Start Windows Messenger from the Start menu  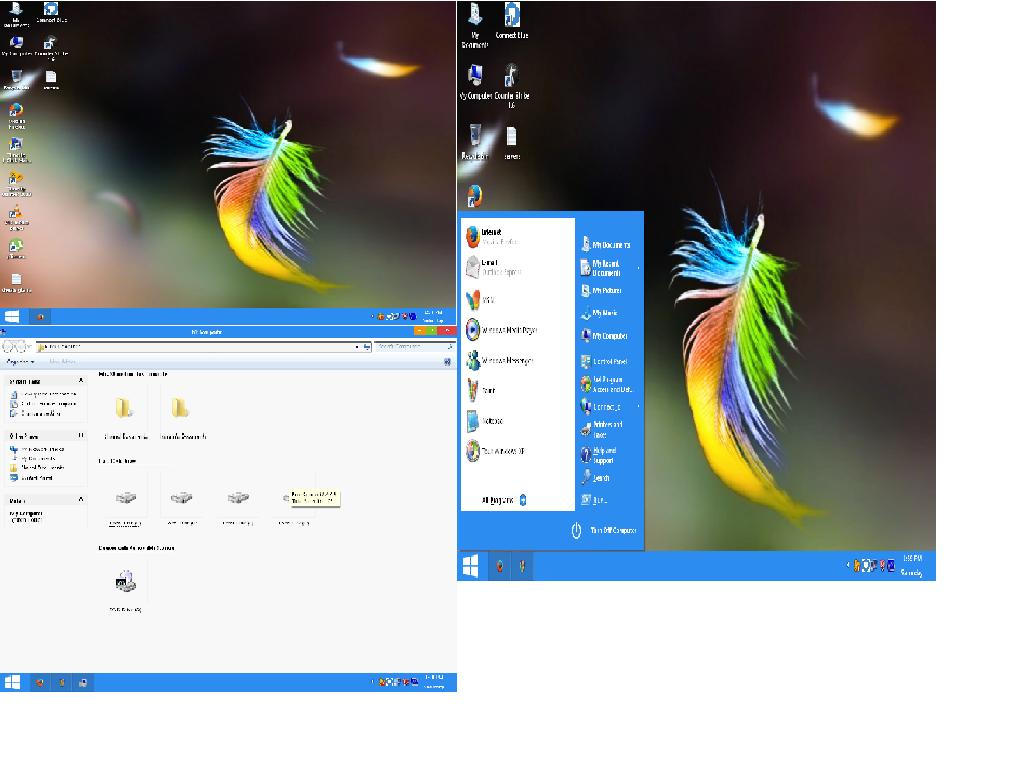(510, 360)
